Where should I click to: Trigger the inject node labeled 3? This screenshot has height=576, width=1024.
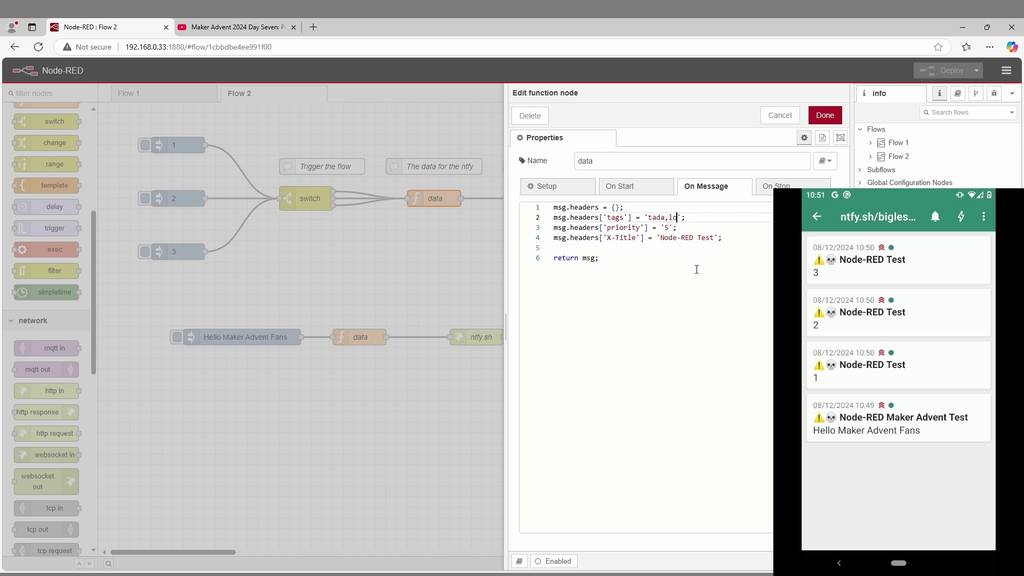pyautogui.click(x=145, y=251)
